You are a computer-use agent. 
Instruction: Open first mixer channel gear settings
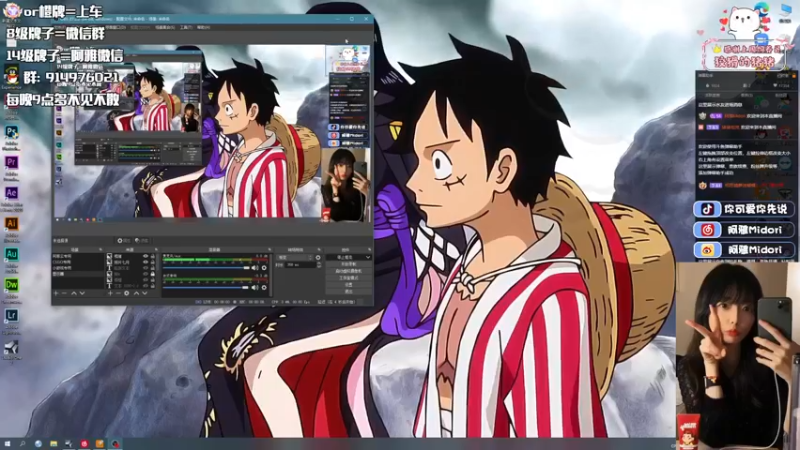pos(264,268)
